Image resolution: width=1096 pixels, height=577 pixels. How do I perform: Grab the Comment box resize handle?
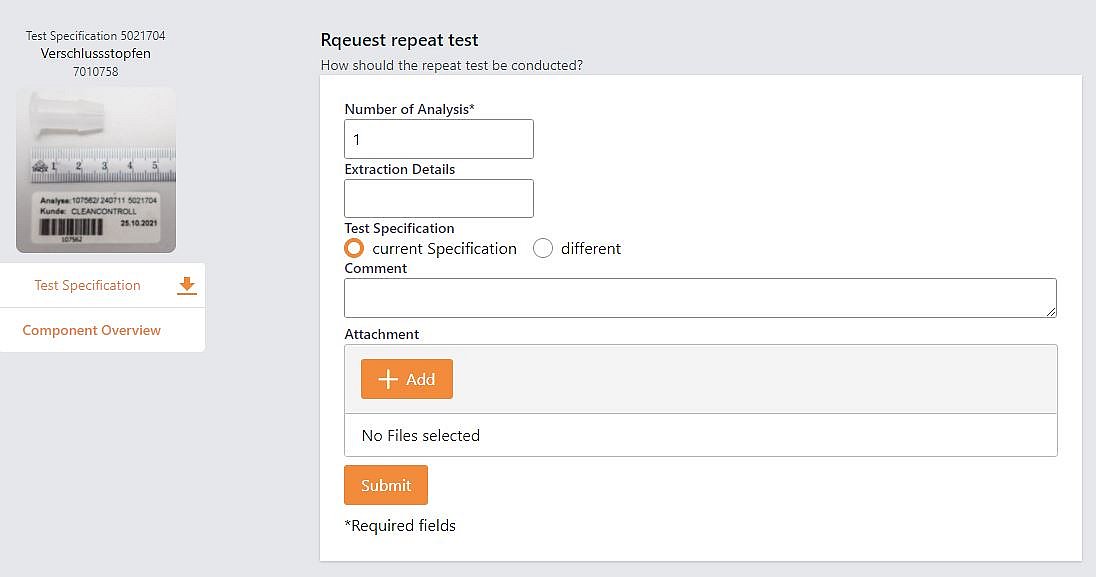pos(1051,312)
